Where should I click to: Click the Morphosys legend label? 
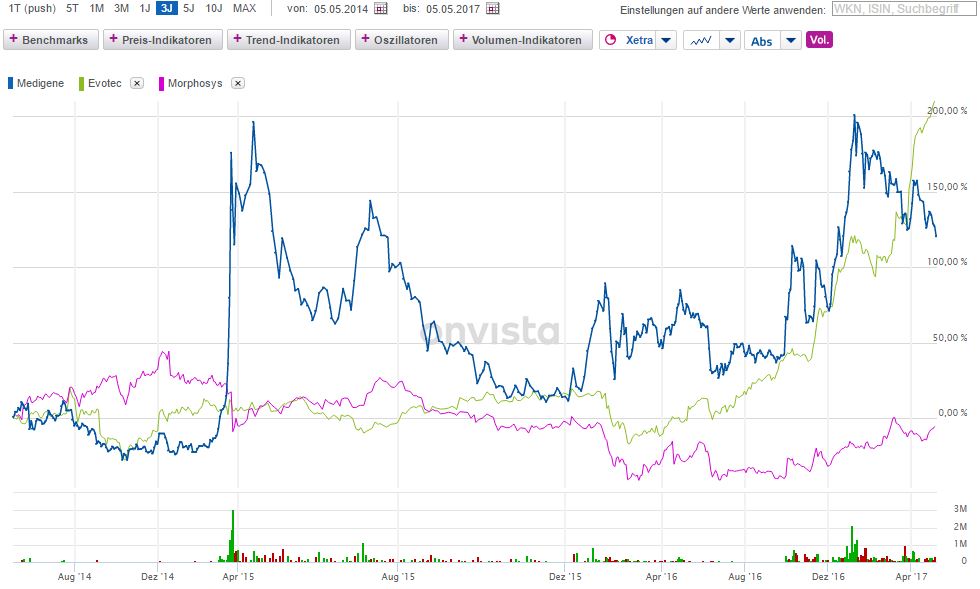[195, 83]
